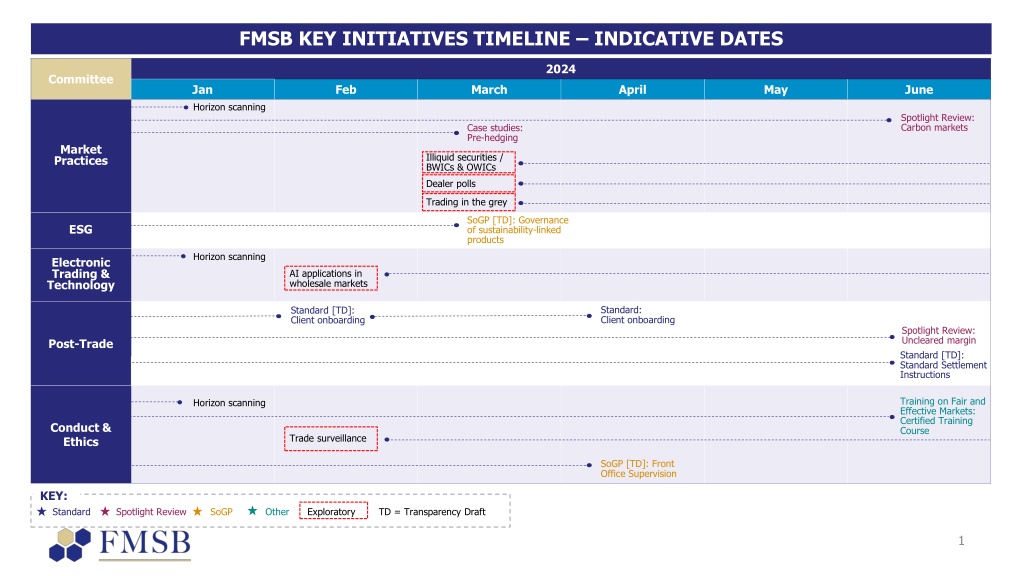Select the March month column header

489,89
